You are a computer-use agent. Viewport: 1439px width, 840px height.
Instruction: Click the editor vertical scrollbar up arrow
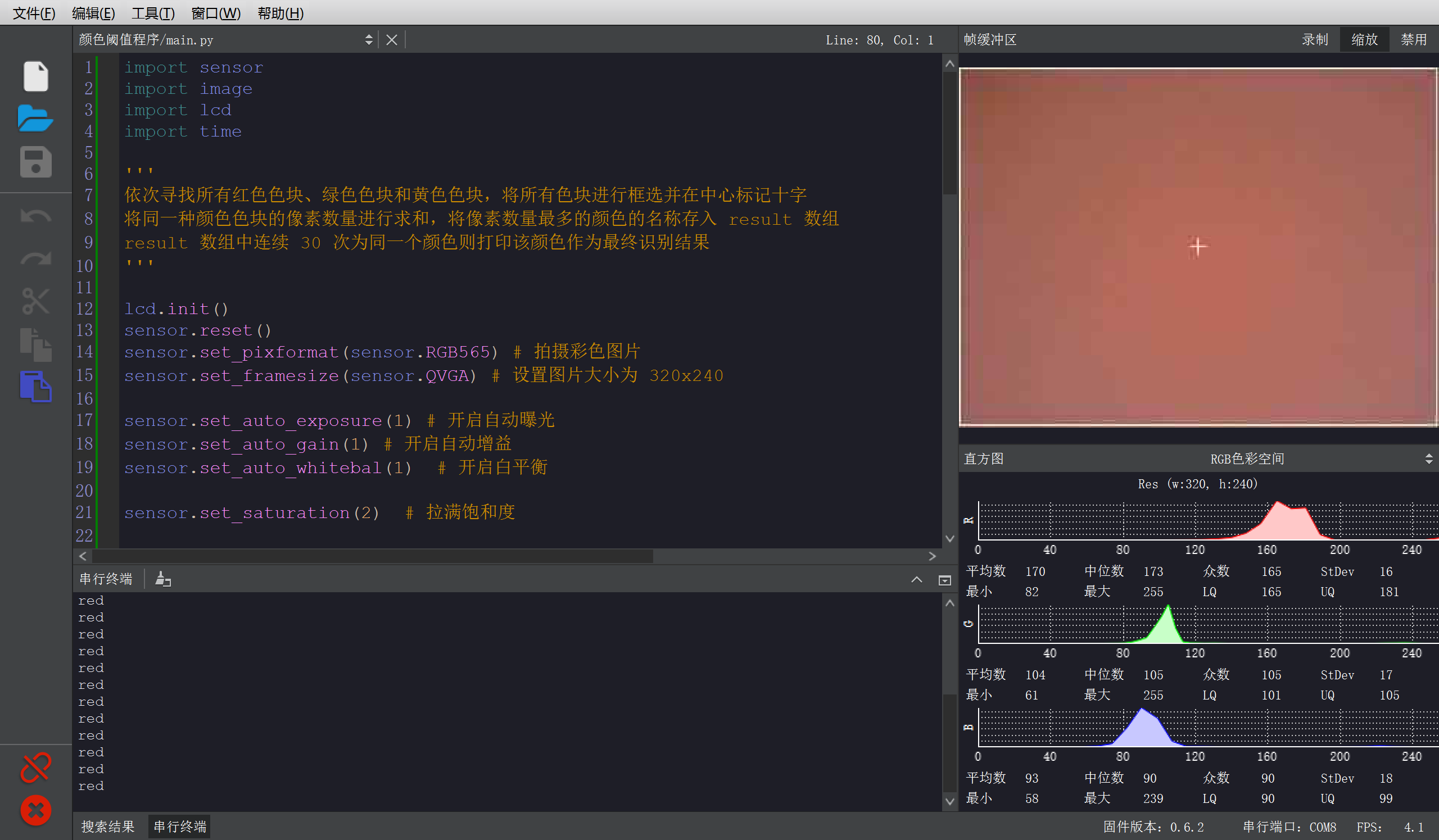(949, 63)
